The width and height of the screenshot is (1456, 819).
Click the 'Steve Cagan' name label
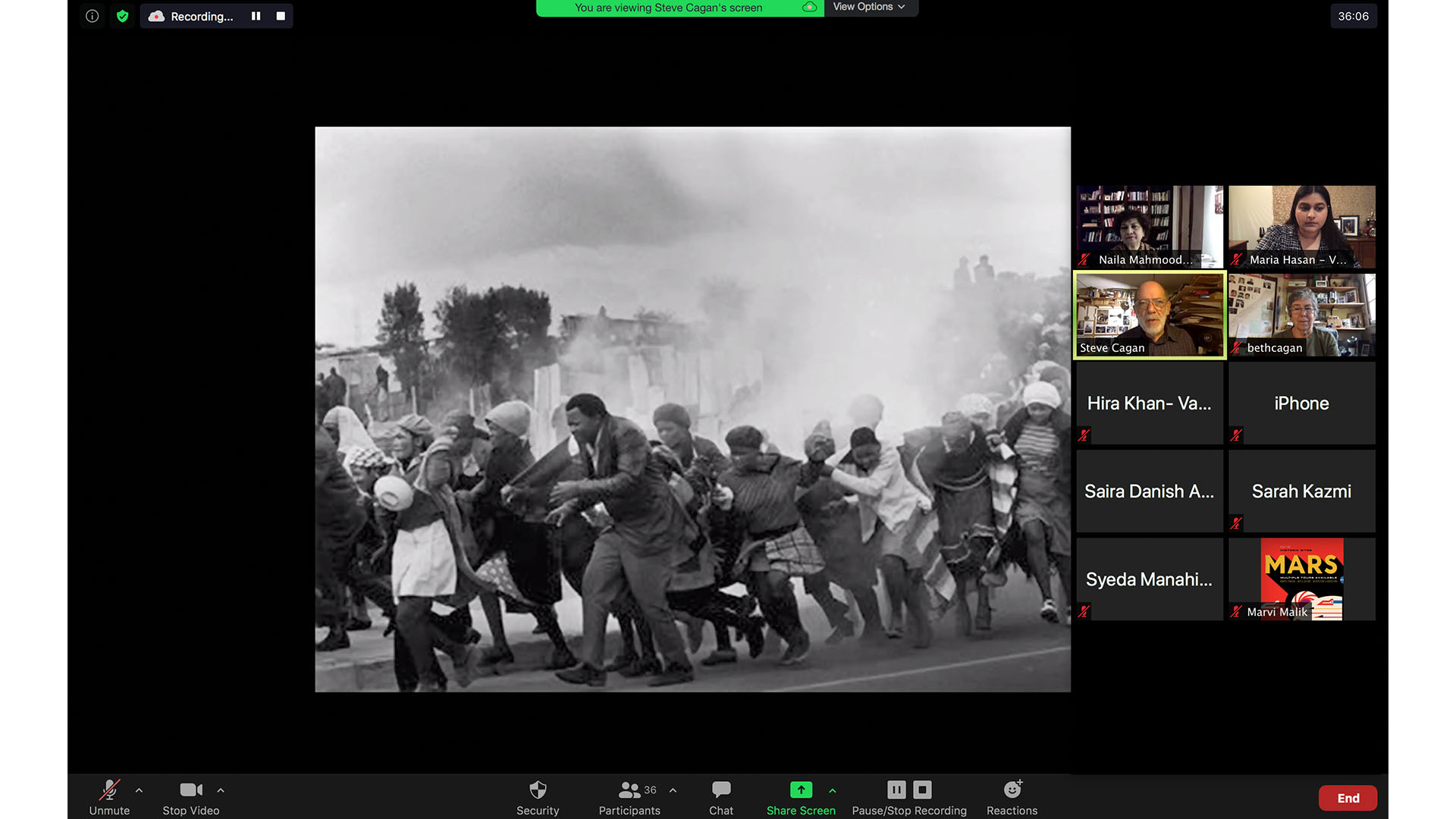point(1112,348)
